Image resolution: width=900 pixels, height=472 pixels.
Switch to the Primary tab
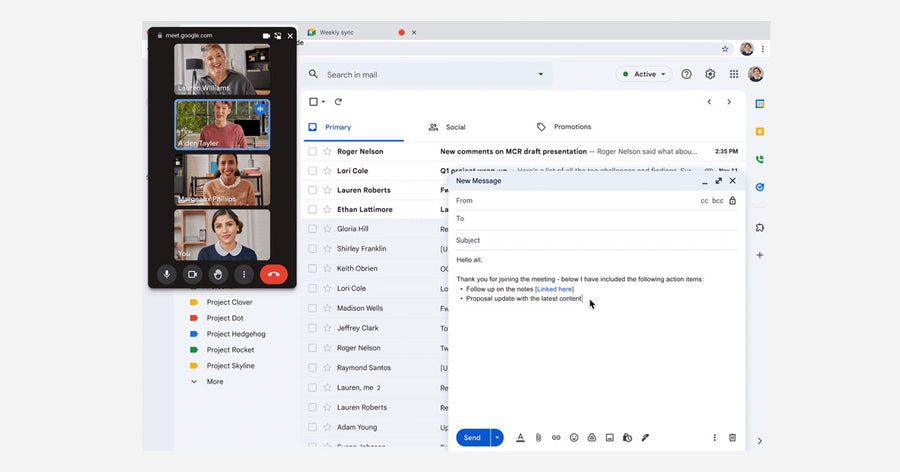(x=354, y=127)
